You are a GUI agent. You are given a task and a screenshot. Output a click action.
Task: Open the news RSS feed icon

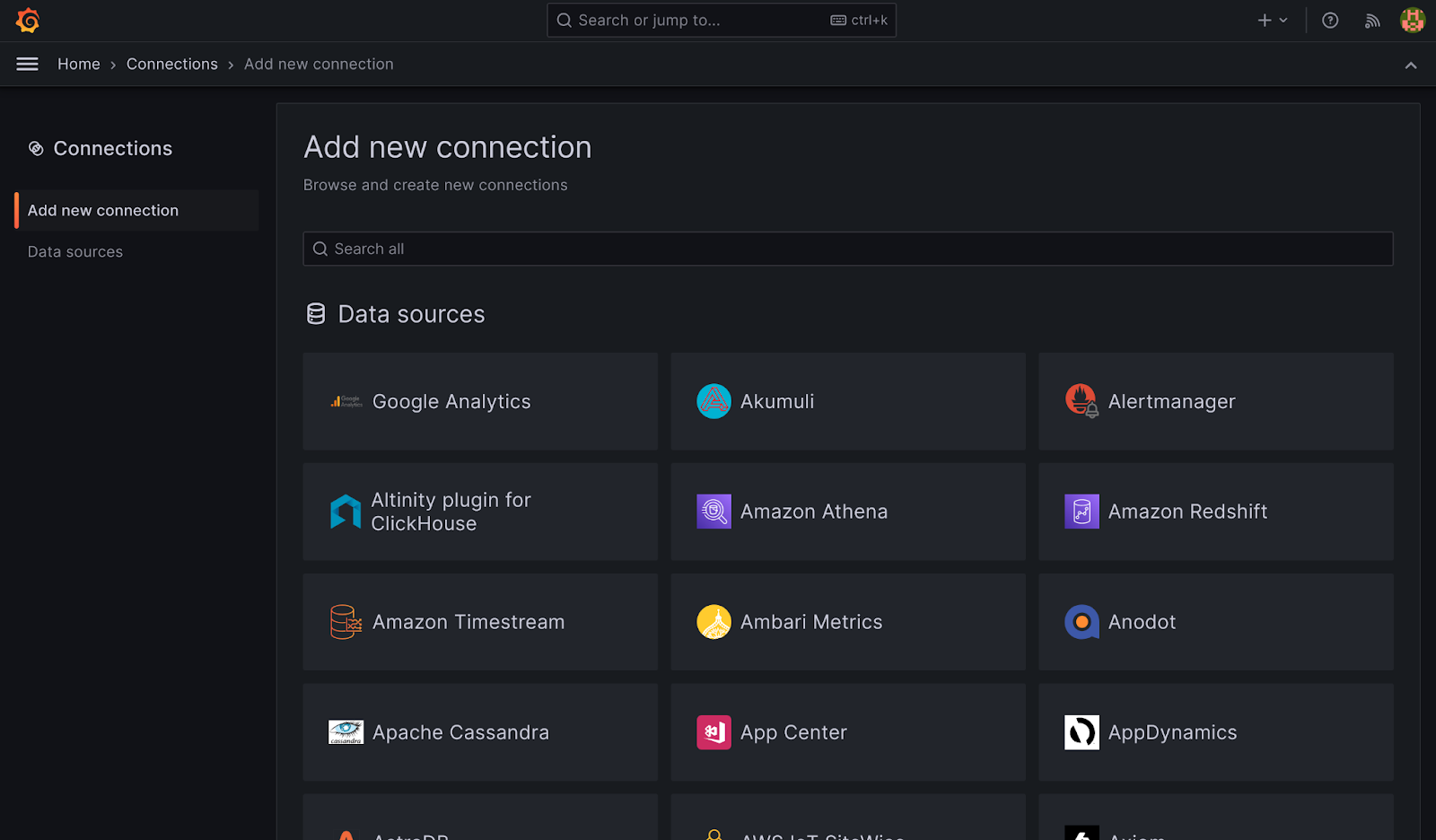click(x=1372, y=20)
